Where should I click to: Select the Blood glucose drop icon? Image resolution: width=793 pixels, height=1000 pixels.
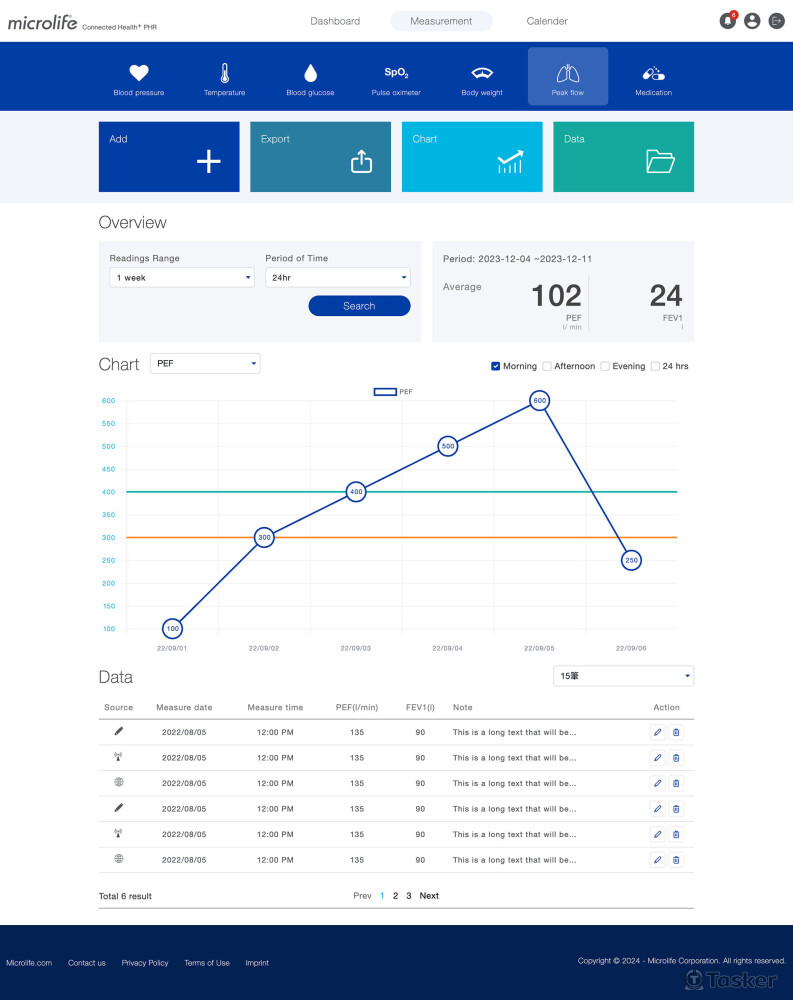(310, 73)
